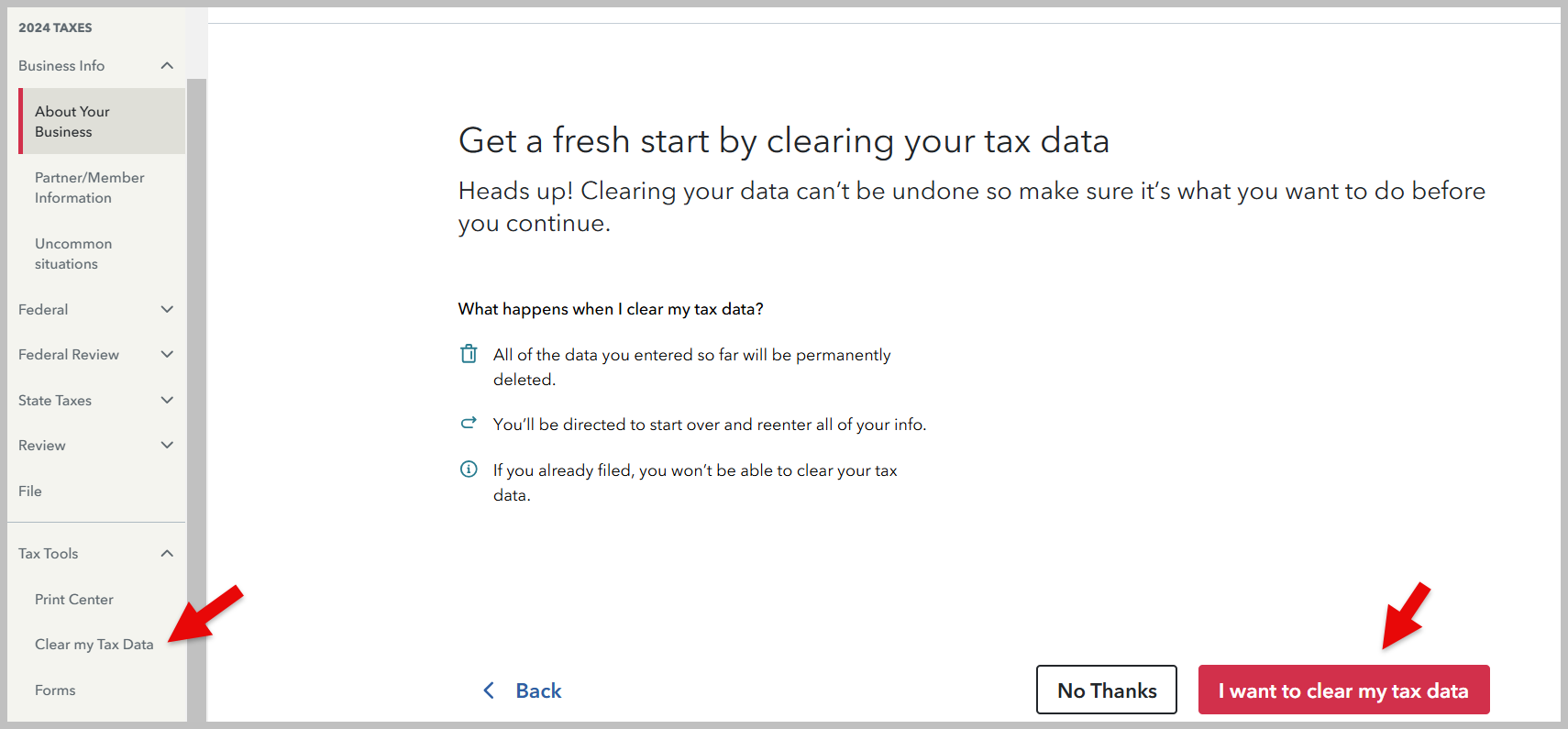
Task: Open Forms under Tax Tools
Action: click(x=55, y=690)
